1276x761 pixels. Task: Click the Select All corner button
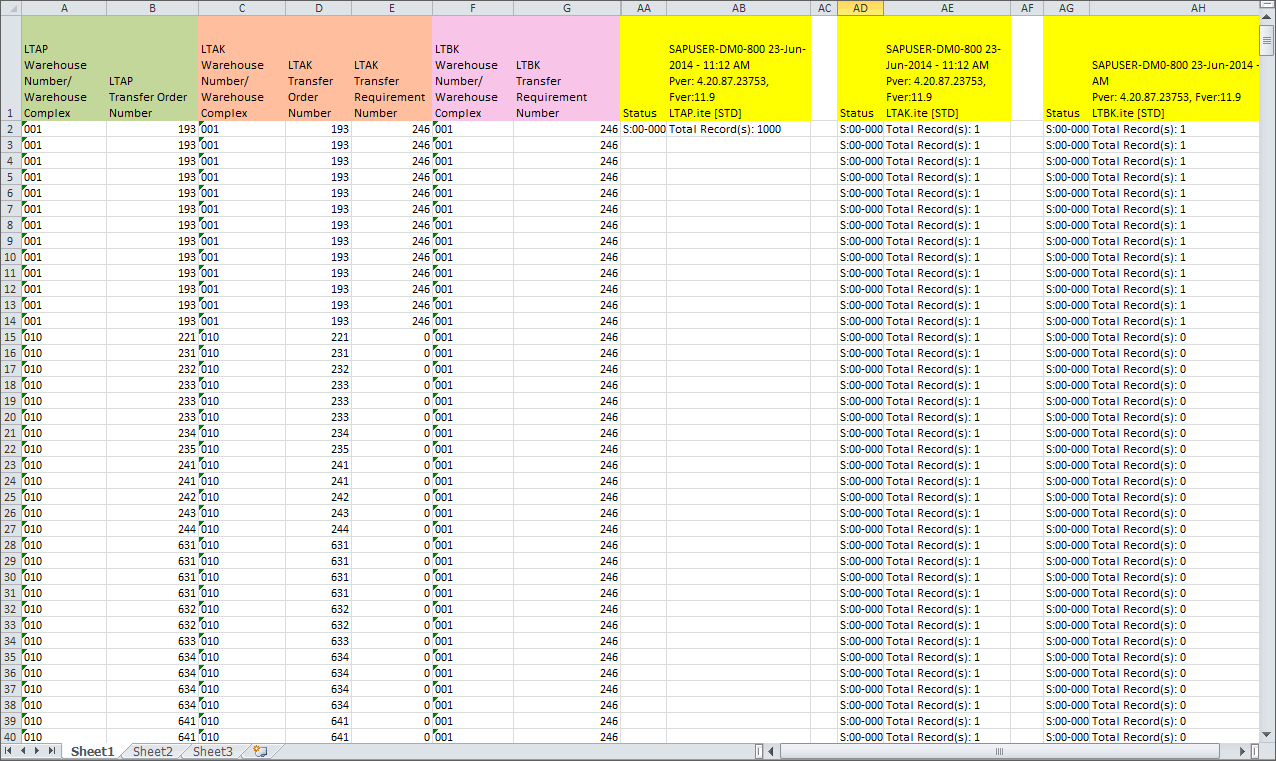point(9,8)
